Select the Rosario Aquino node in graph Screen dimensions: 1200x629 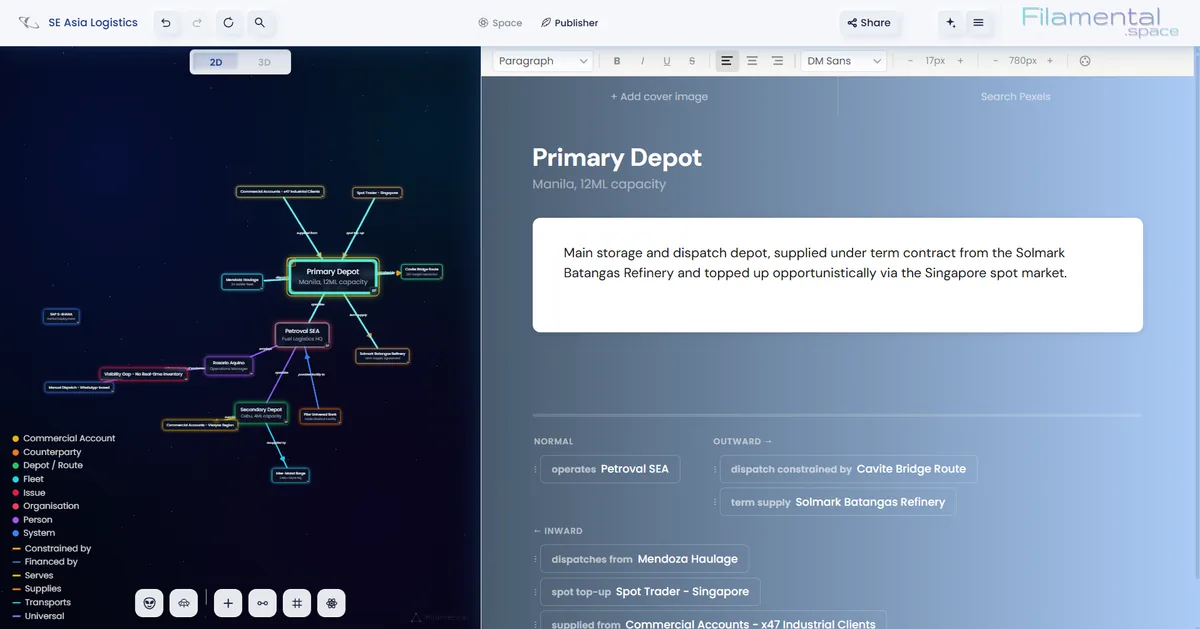228,365
